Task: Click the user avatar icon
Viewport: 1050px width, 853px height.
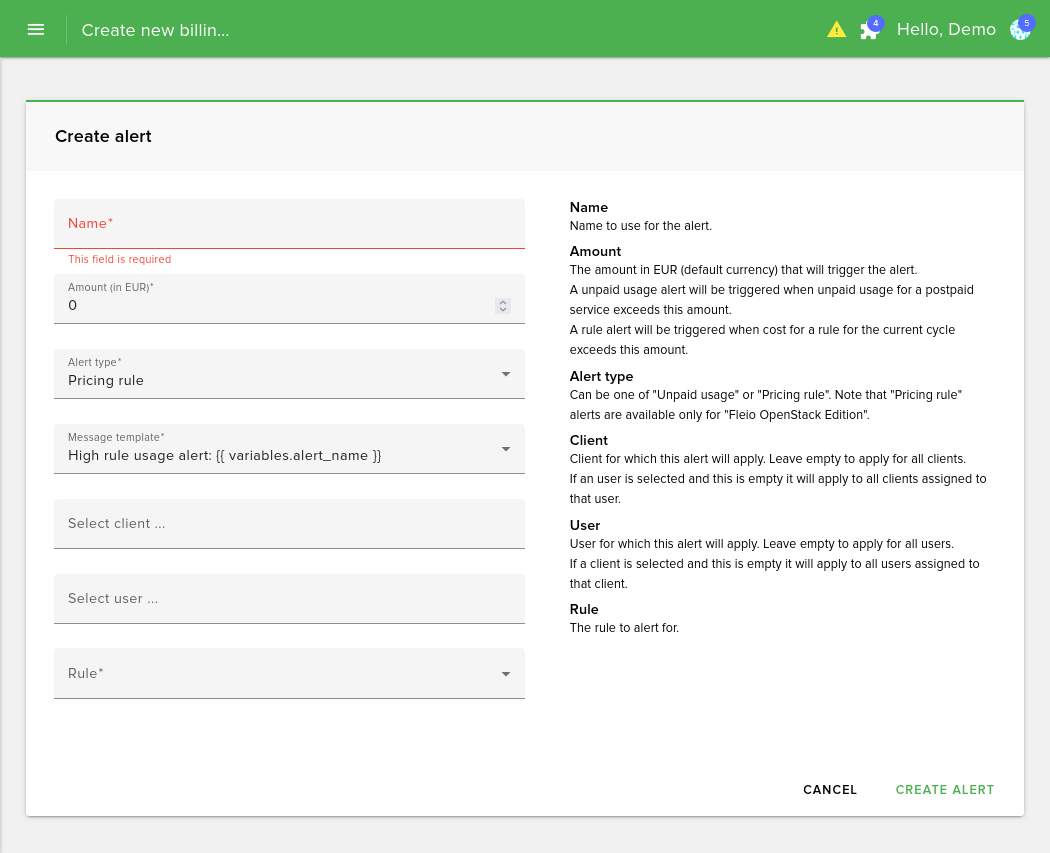Action: click(x=1019, y=31)
